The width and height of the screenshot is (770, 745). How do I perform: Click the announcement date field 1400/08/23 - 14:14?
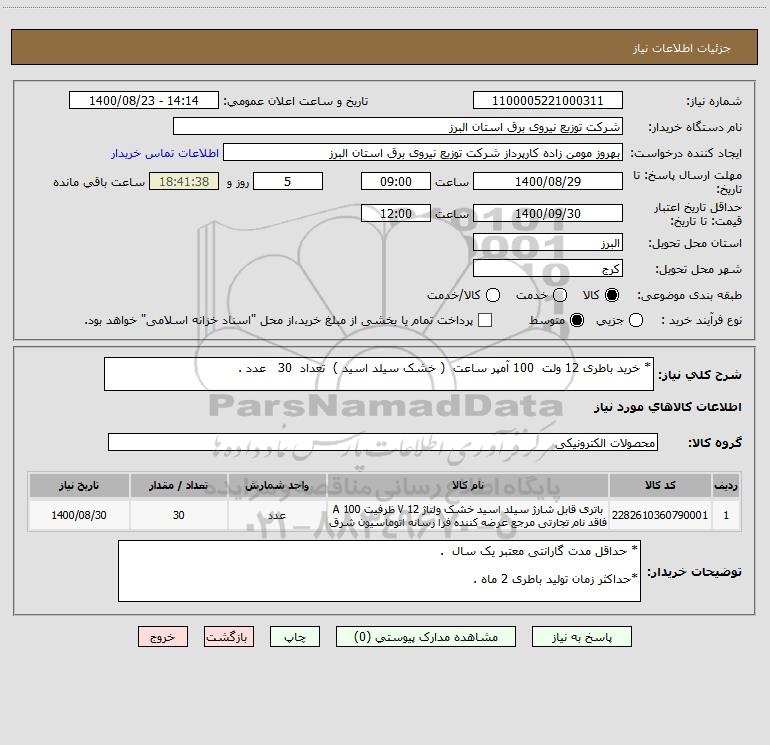(x=143, y=100)
